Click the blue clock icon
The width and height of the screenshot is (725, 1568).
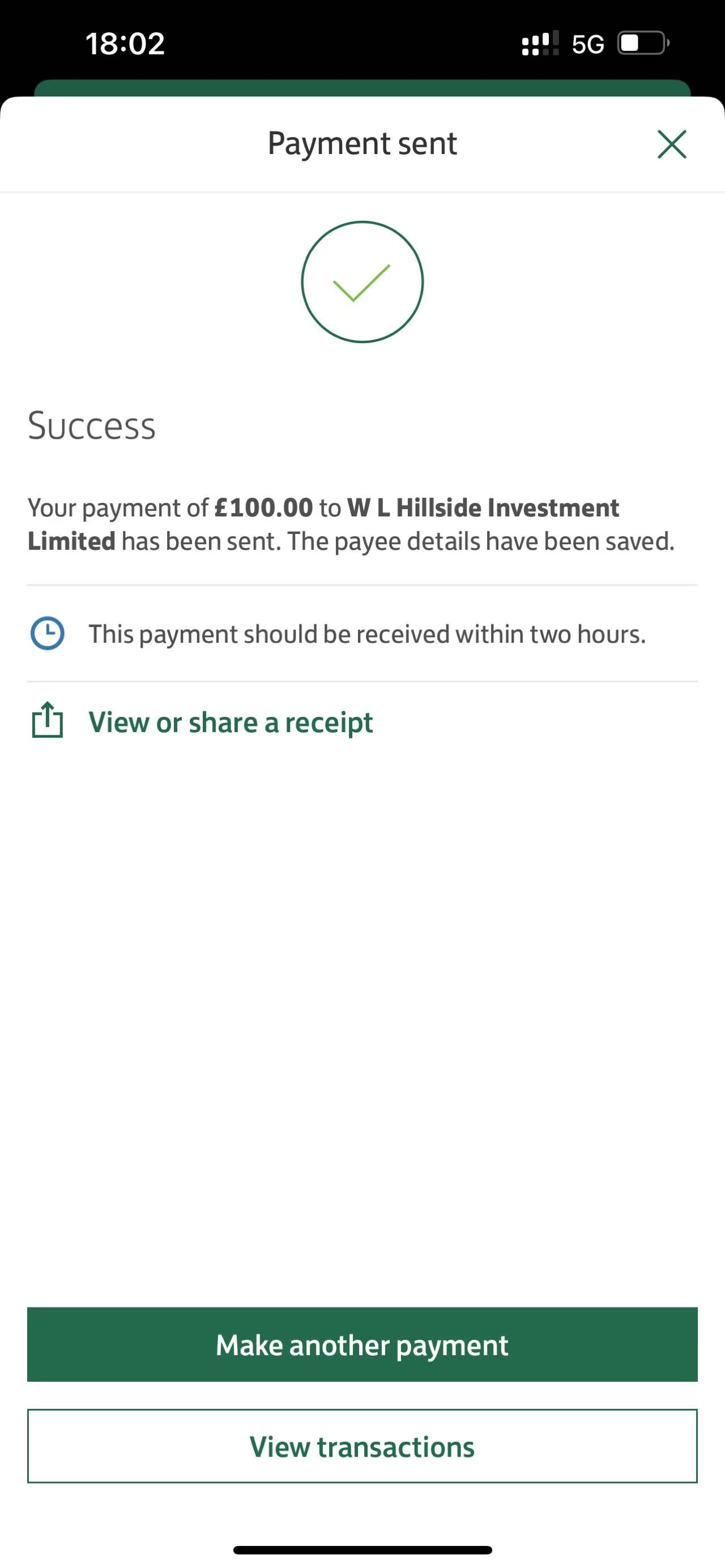click(48, 634)
